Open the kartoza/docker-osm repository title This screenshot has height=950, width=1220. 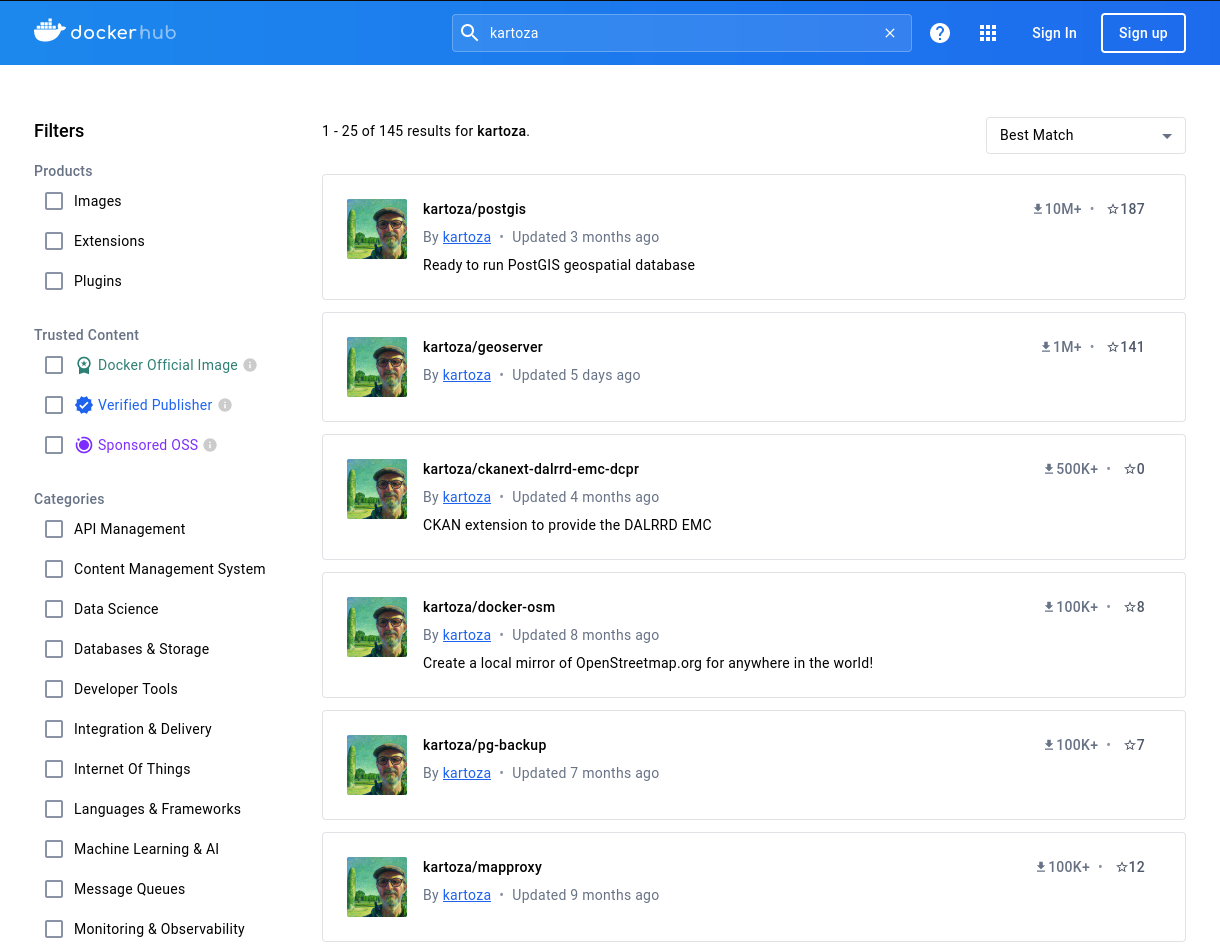tap(489, 607)
